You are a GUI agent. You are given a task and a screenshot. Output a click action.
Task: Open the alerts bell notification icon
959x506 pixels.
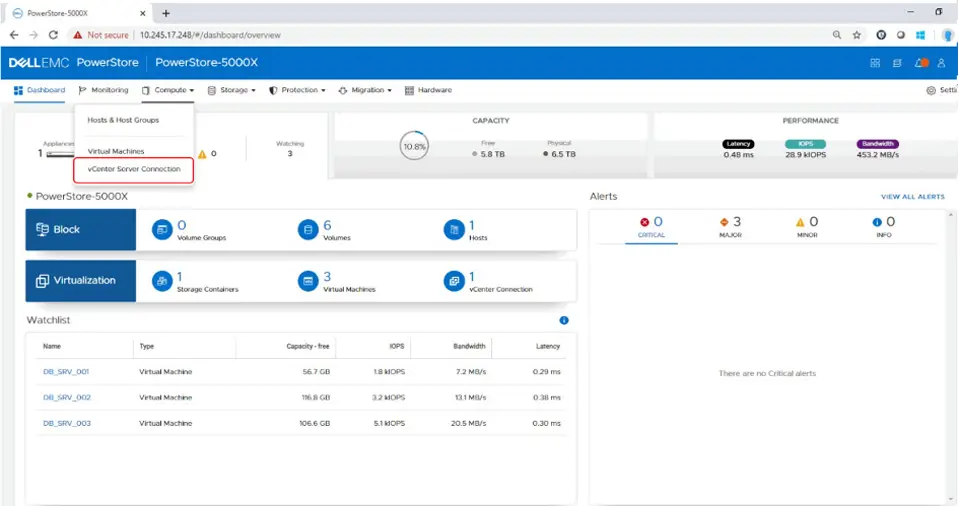(x=921, y=63)
